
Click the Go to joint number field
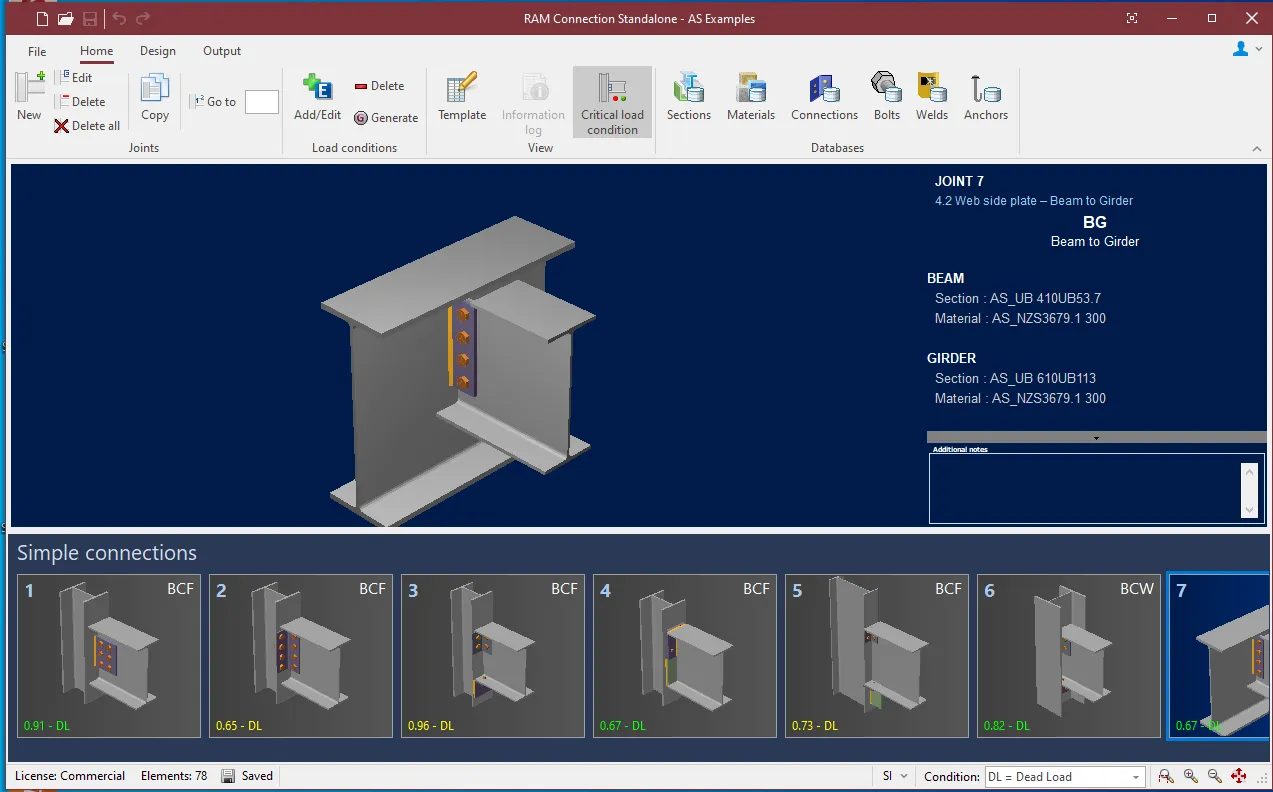point(262,101)
